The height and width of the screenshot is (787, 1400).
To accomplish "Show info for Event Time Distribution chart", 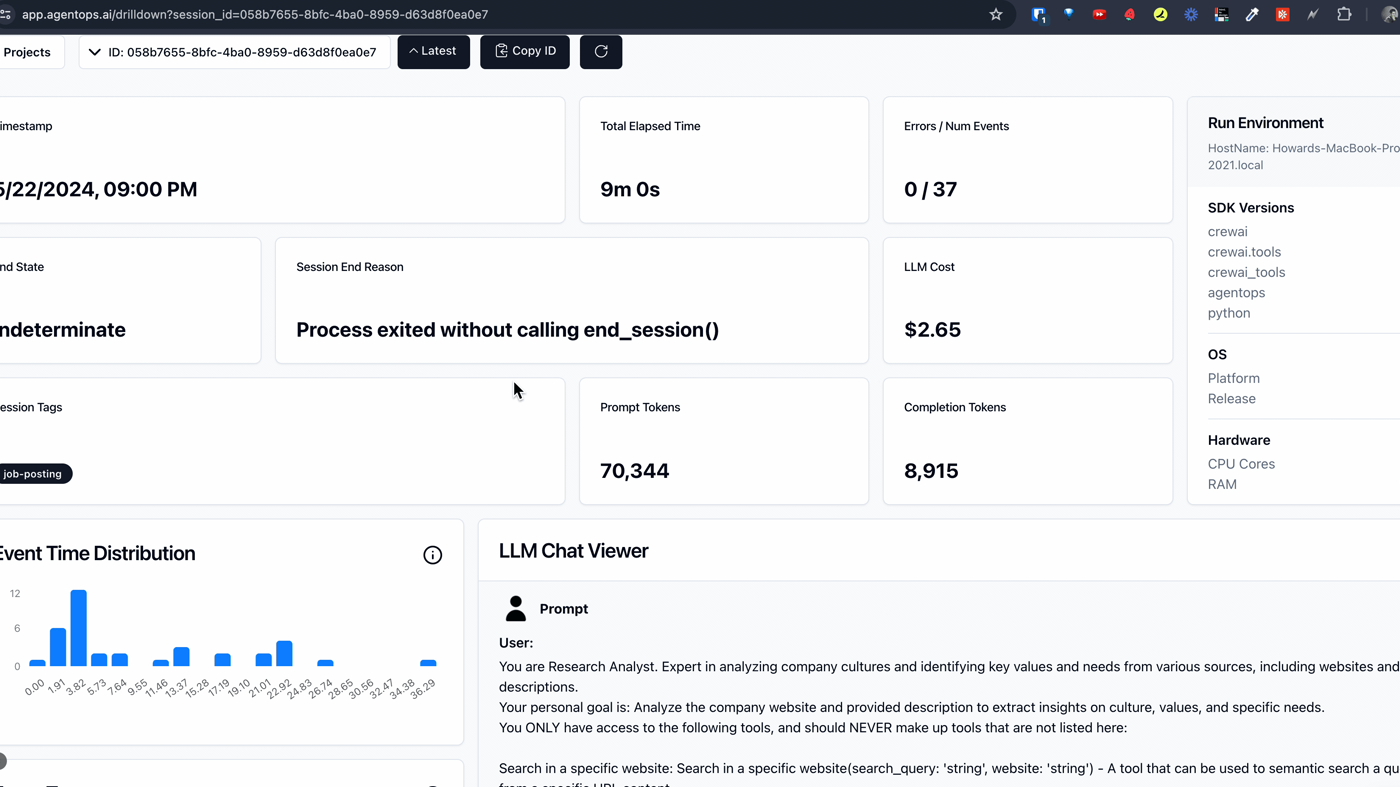I will pyautogui.click(x=433, y=555).
